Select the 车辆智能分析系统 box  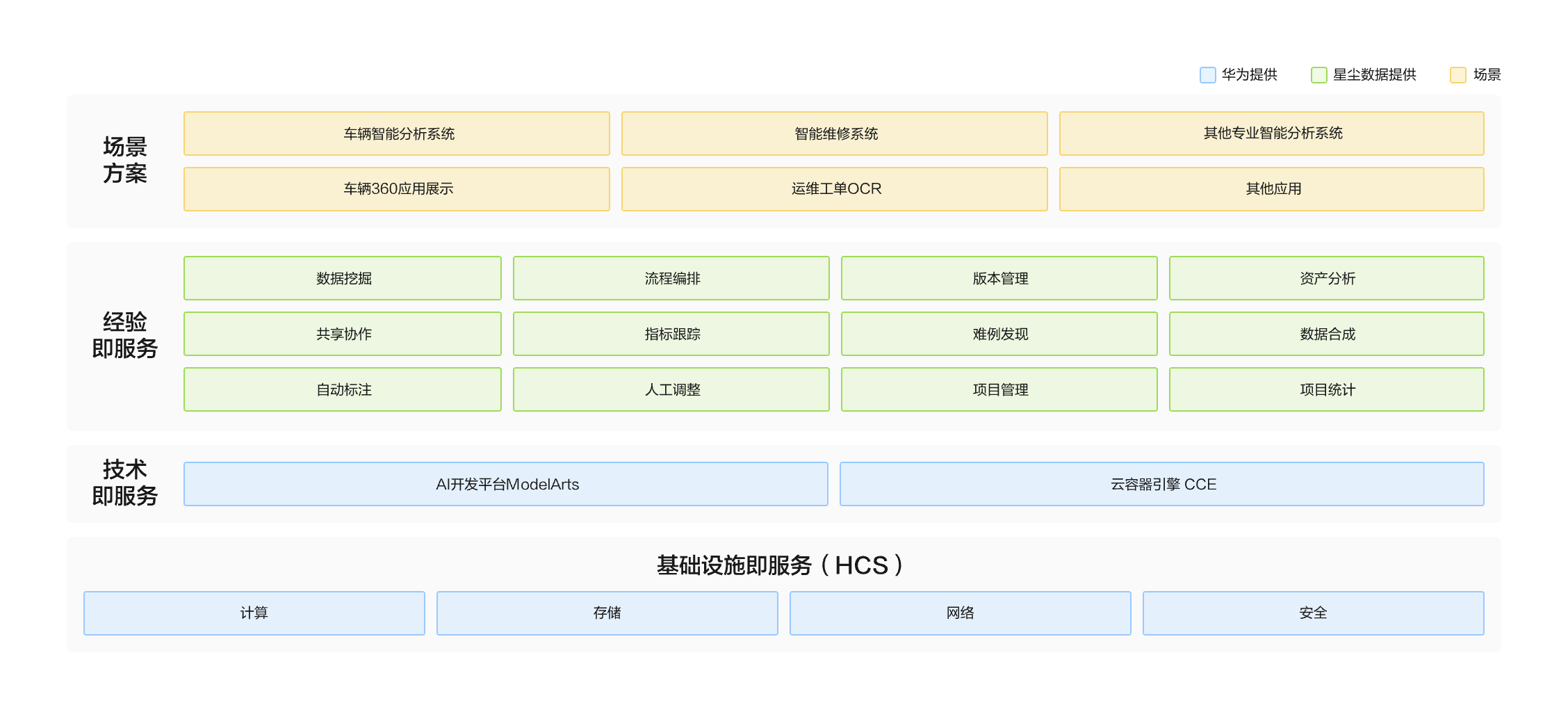397,134
